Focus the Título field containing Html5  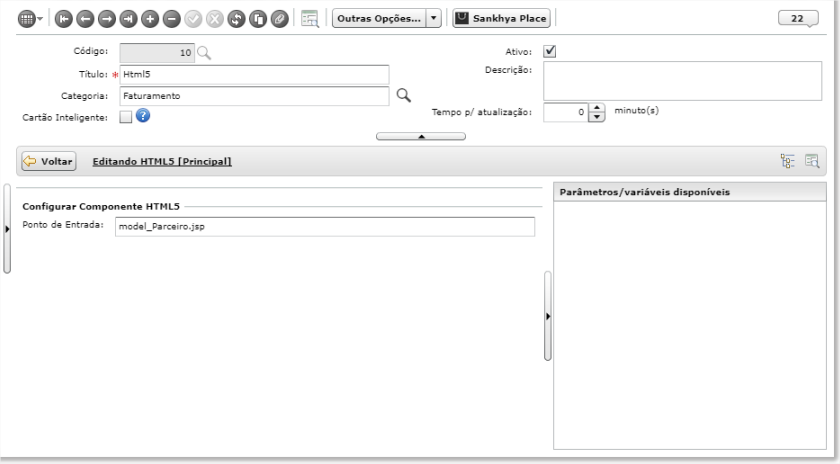coord(254,74)
